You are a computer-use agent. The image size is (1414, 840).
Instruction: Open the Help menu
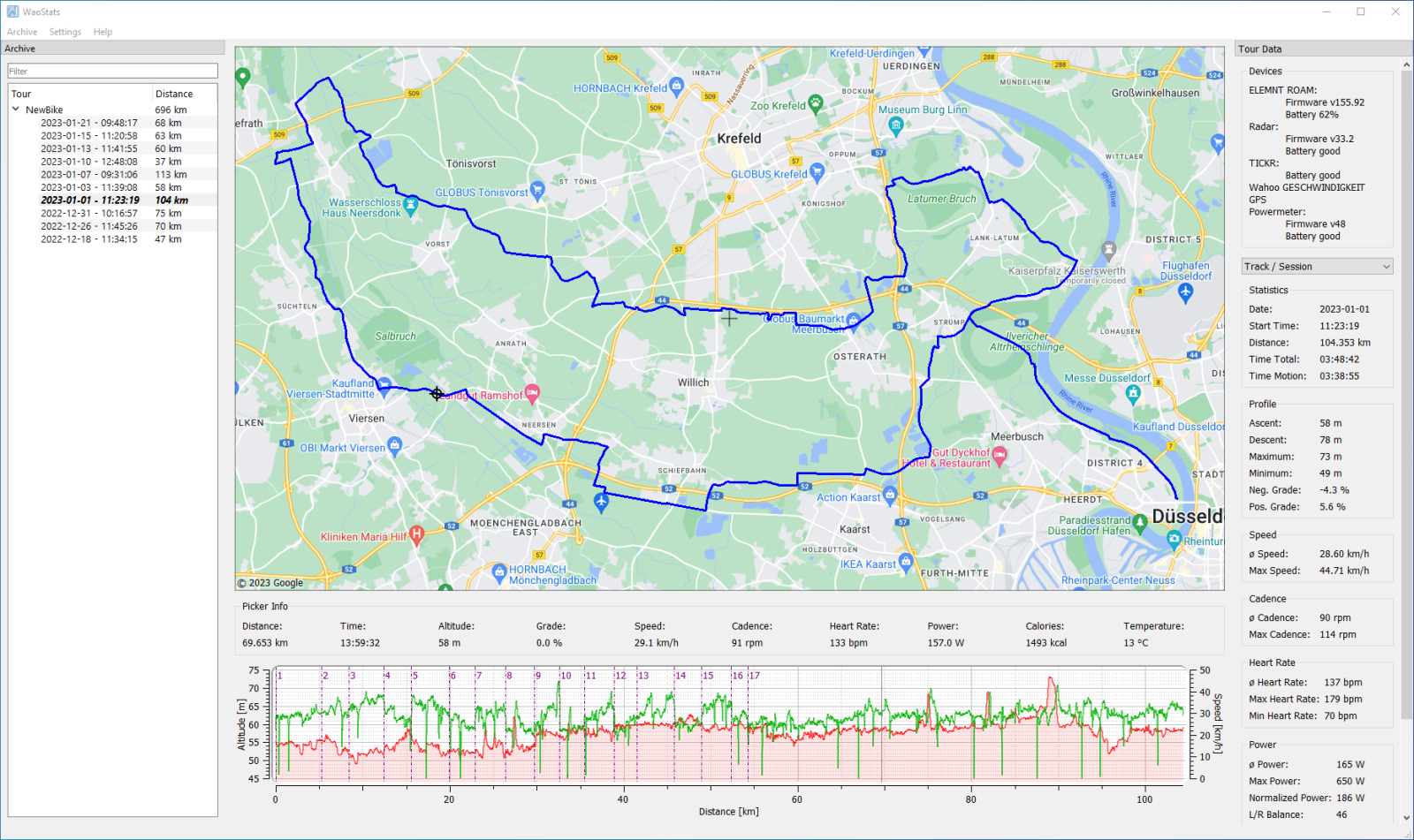[103, 32]
